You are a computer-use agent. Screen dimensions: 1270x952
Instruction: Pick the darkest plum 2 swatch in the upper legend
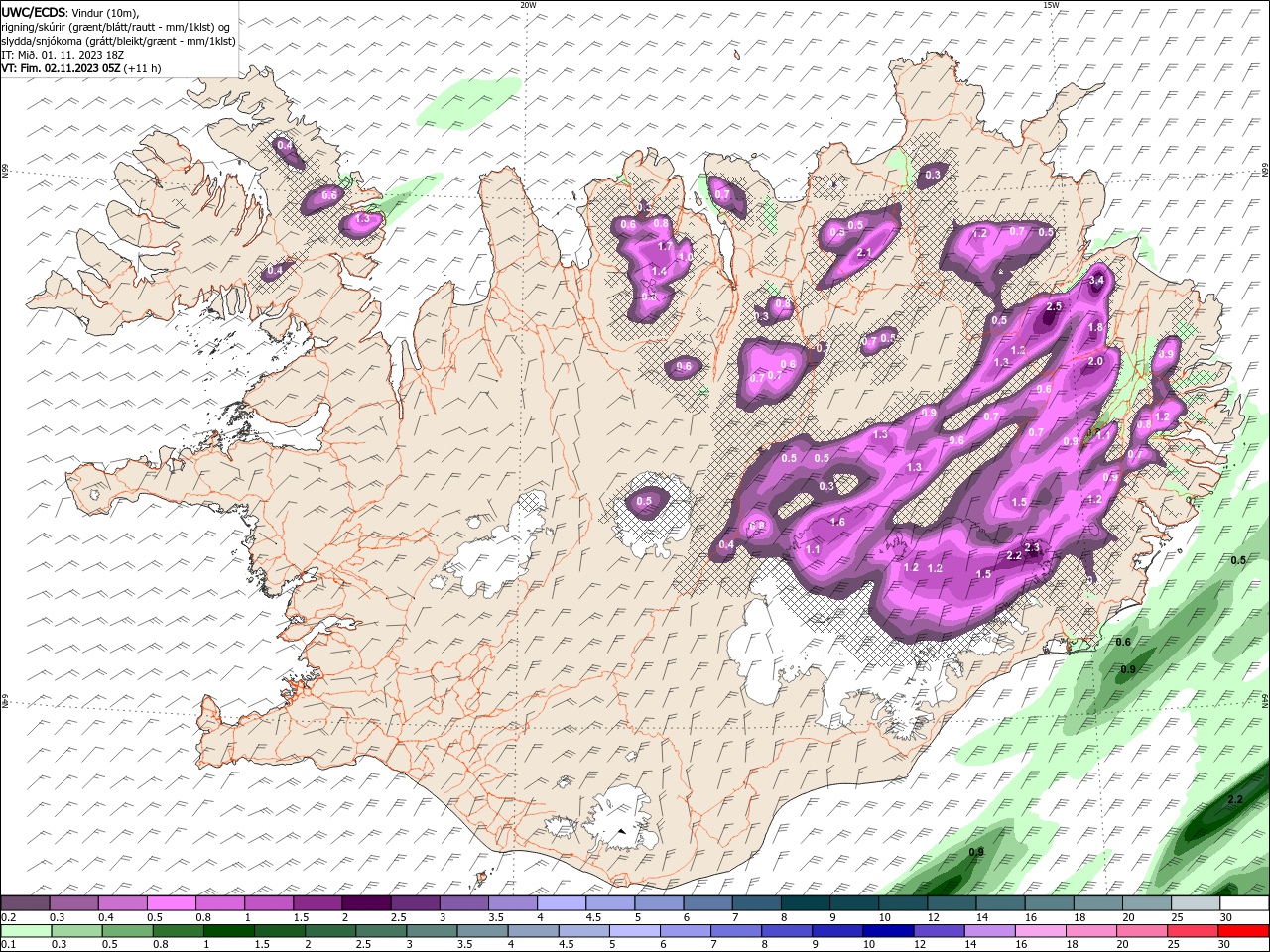[365, 903]
